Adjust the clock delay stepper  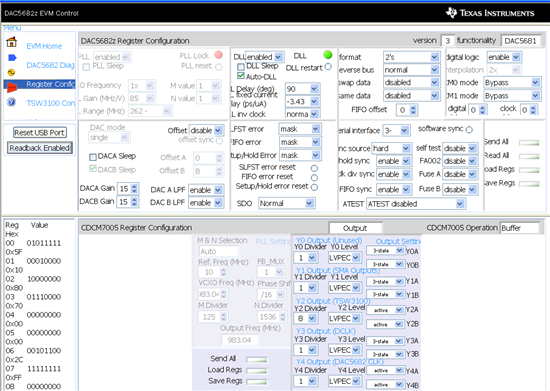[x=533, y=110]
